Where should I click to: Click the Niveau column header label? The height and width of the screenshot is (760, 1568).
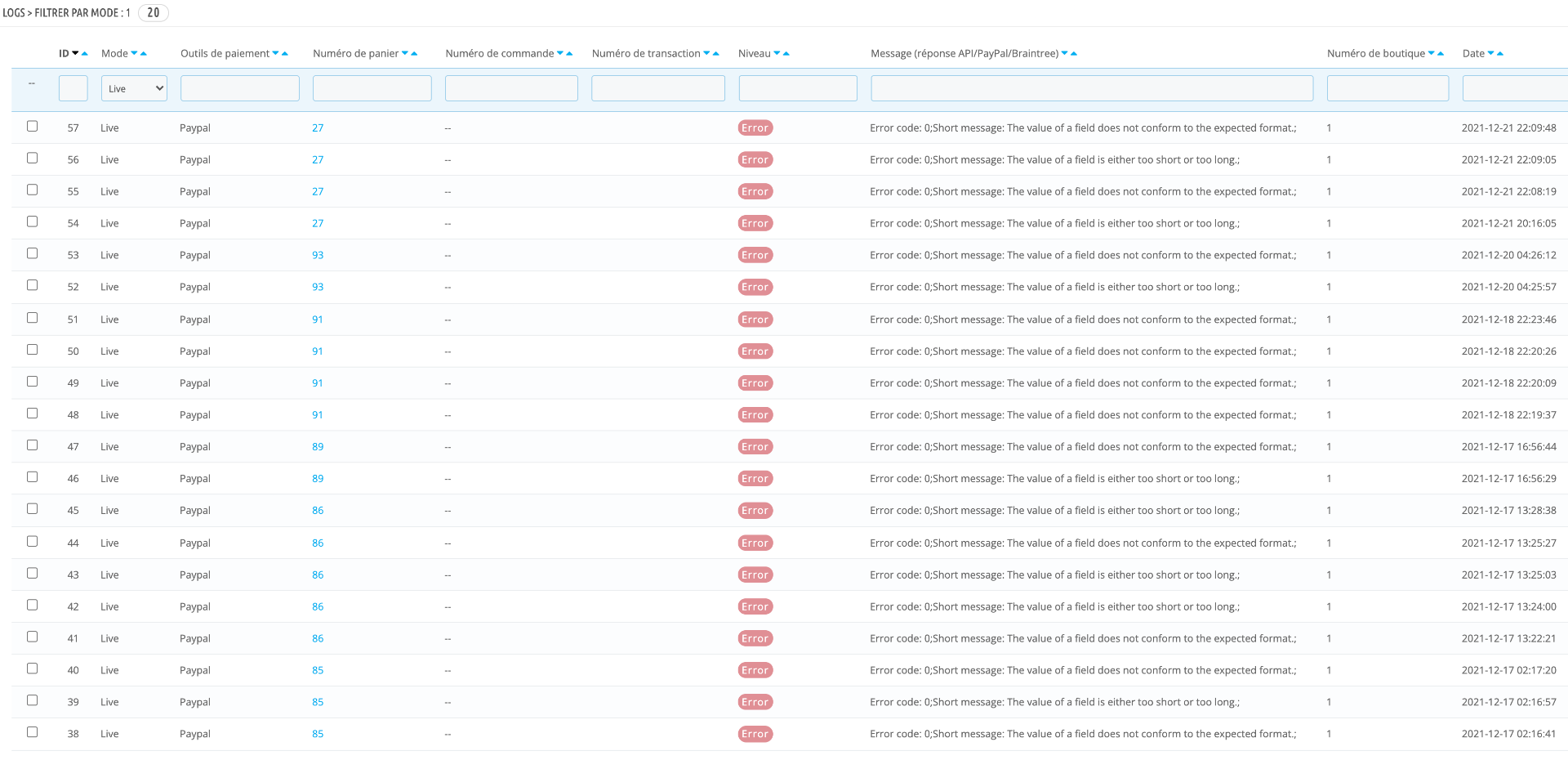pyautogui.click(x=755, y=53)
